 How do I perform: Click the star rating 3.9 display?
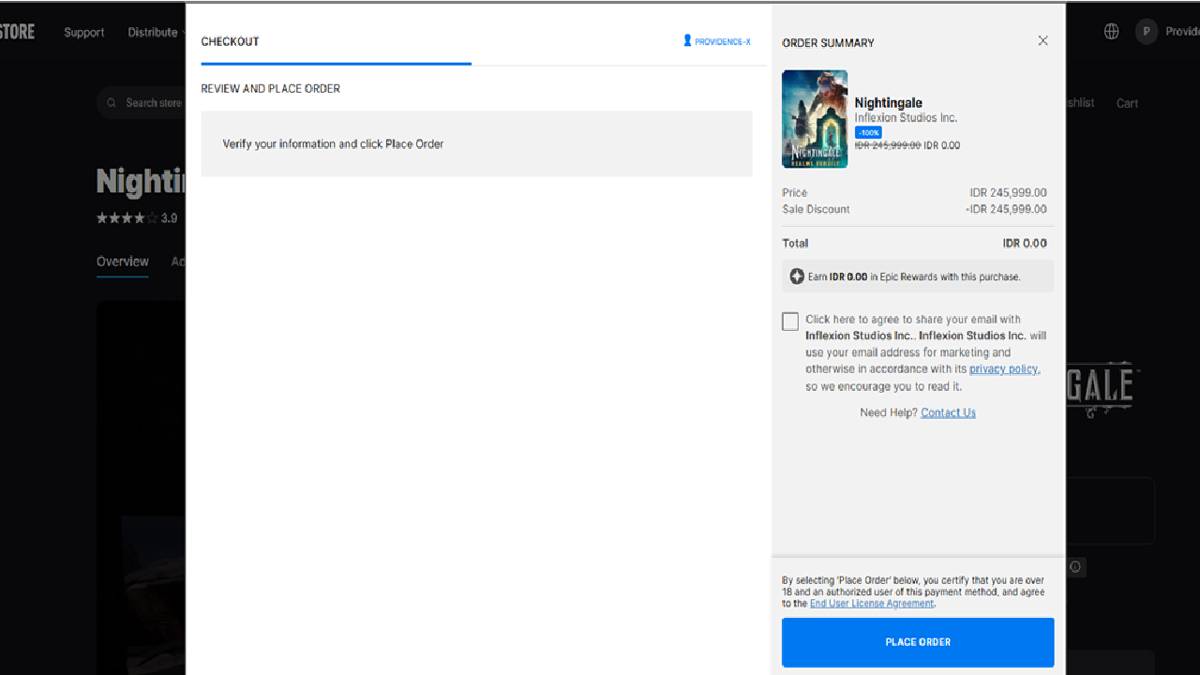[x=136, y=218]
